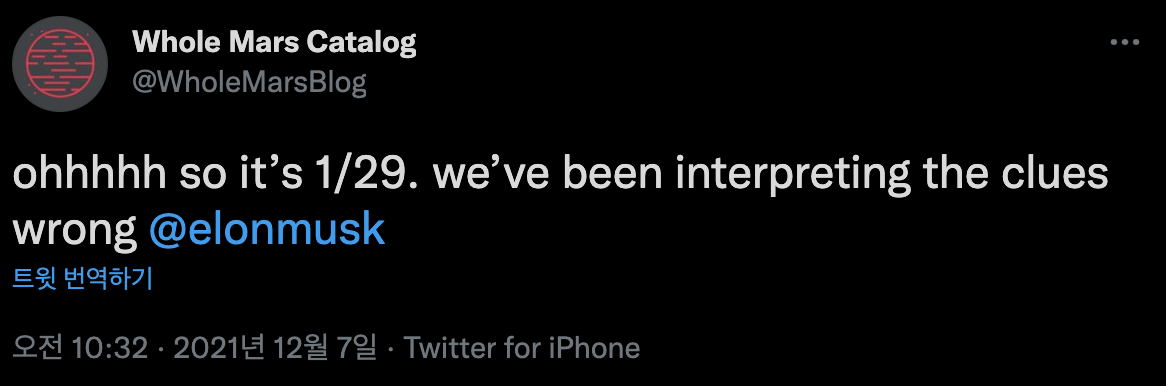Open the 오전 10:32 timestamp

coord(80,348)
